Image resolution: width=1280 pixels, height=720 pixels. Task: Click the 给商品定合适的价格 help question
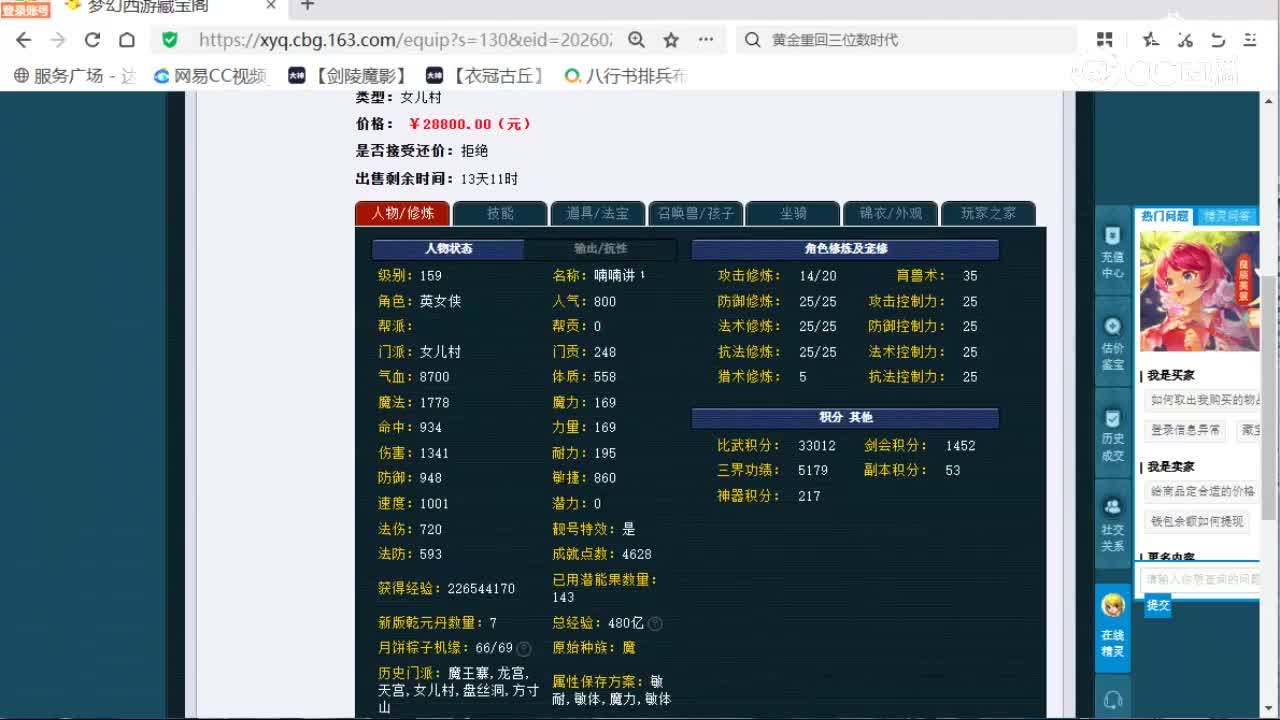pyautogui.click(x=1203, y=491)
